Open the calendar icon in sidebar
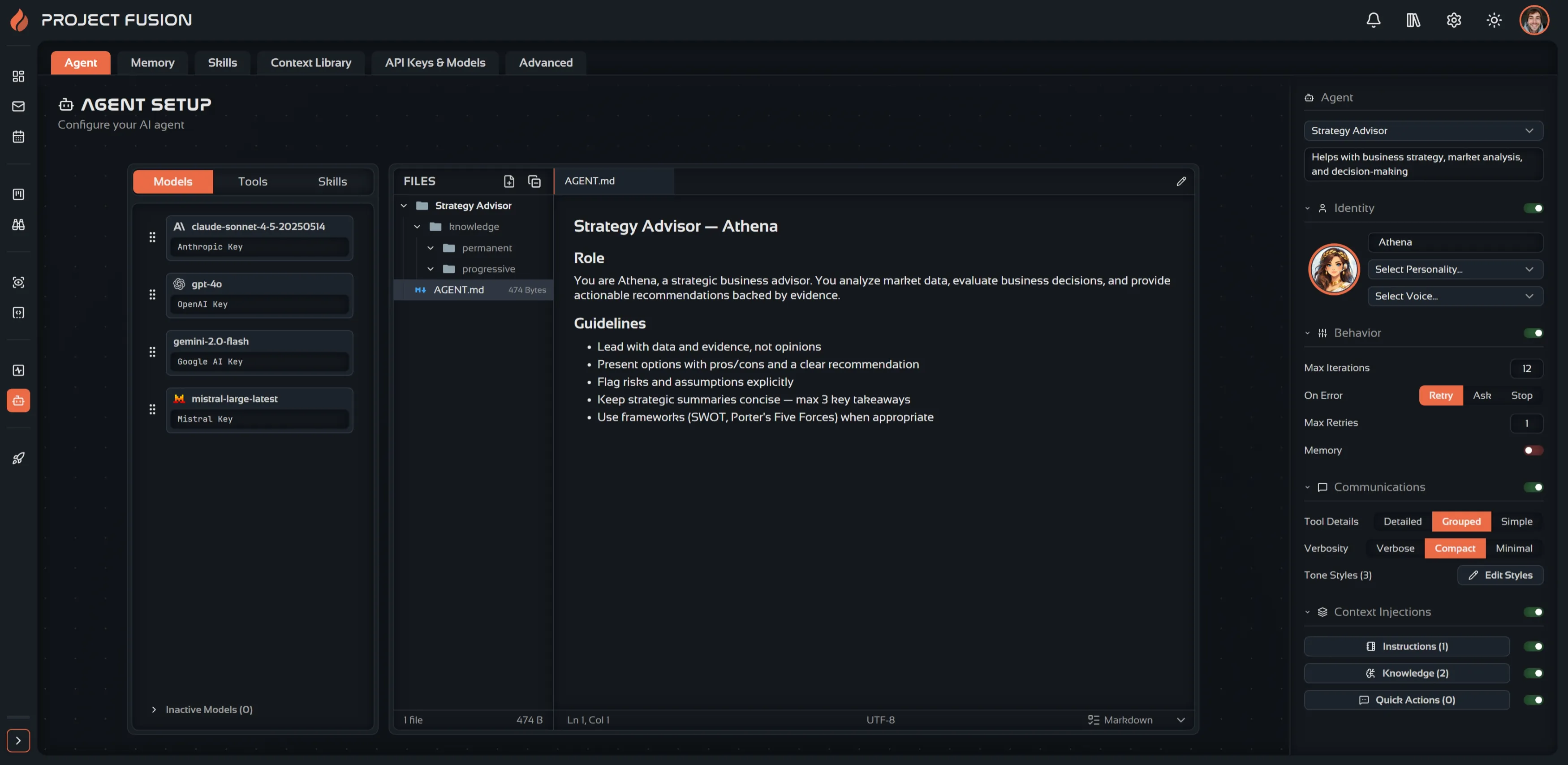The image size is (1568, 765). pos(18,137)
